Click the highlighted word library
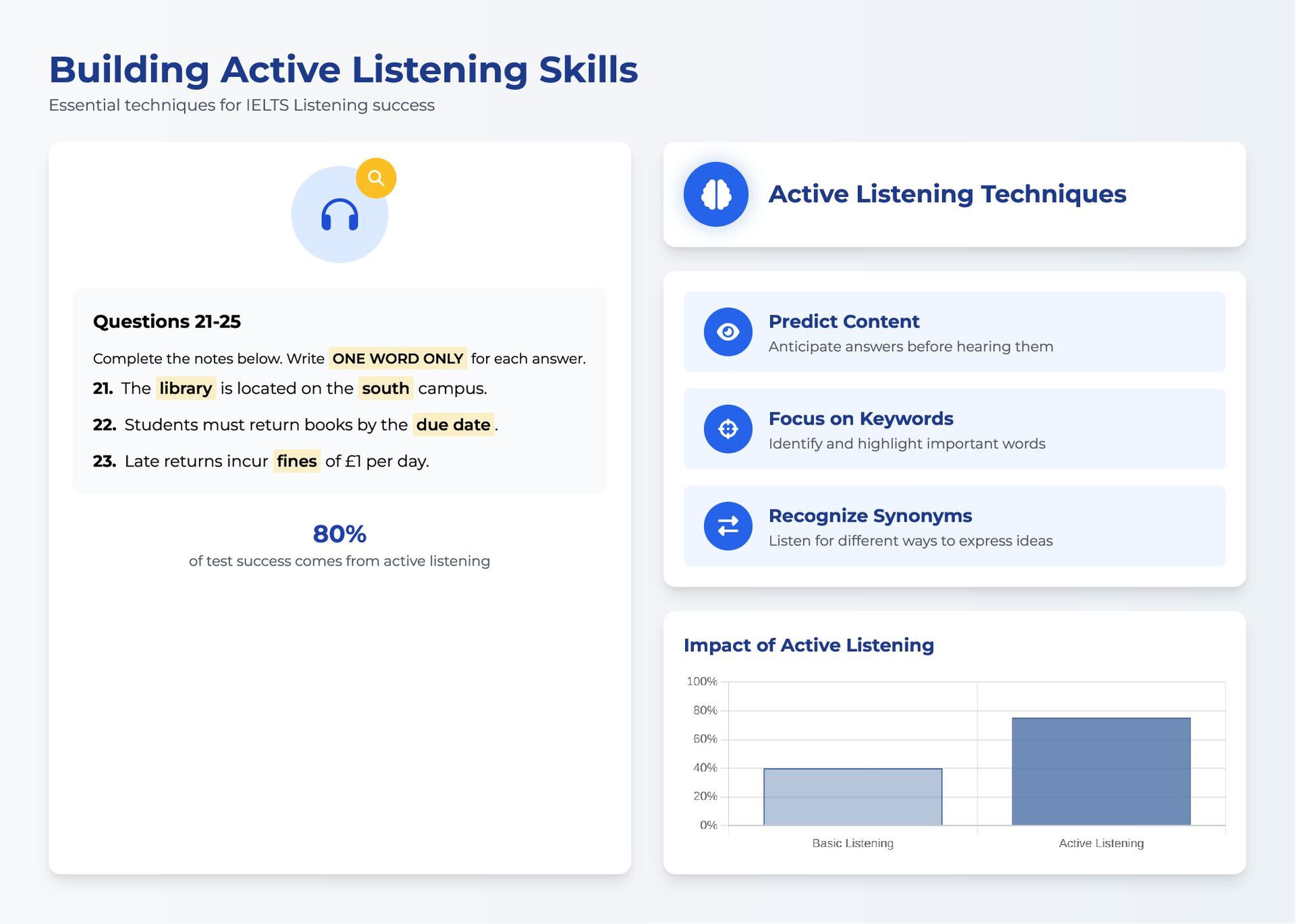Viewport: 1296px width, 924px height. click(x=186, y=388)
